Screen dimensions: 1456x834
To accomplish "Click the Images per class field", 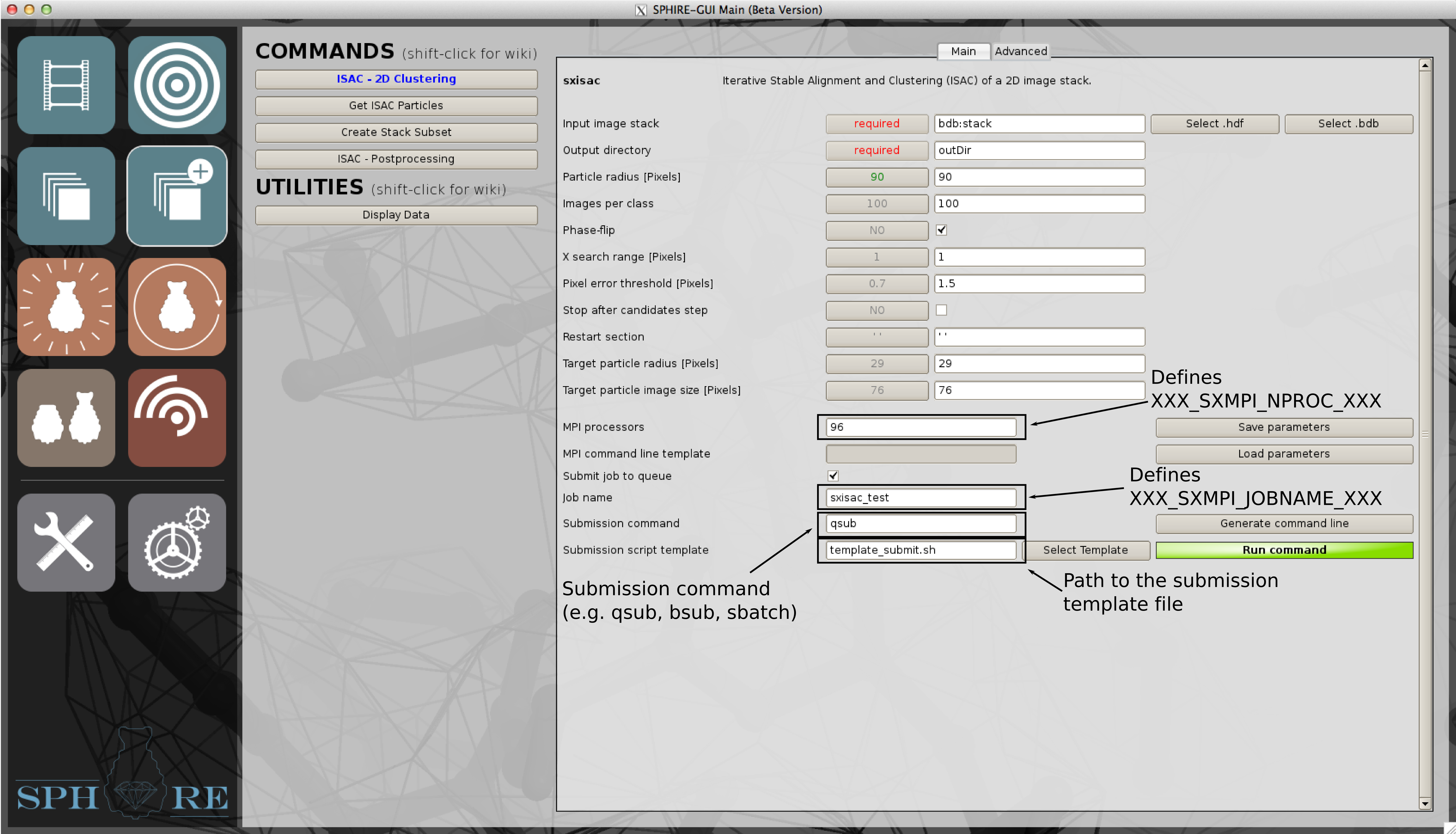I will (1039, 203).
